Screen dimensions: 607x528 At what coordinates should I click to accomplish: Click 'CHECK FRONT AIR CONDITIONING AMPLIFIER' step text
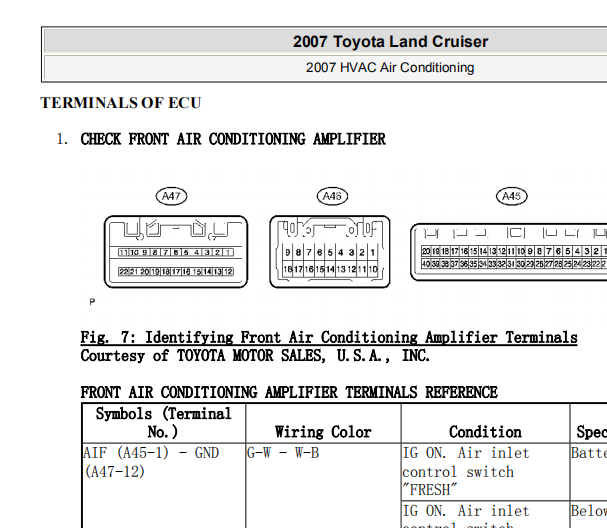(233, 139)
